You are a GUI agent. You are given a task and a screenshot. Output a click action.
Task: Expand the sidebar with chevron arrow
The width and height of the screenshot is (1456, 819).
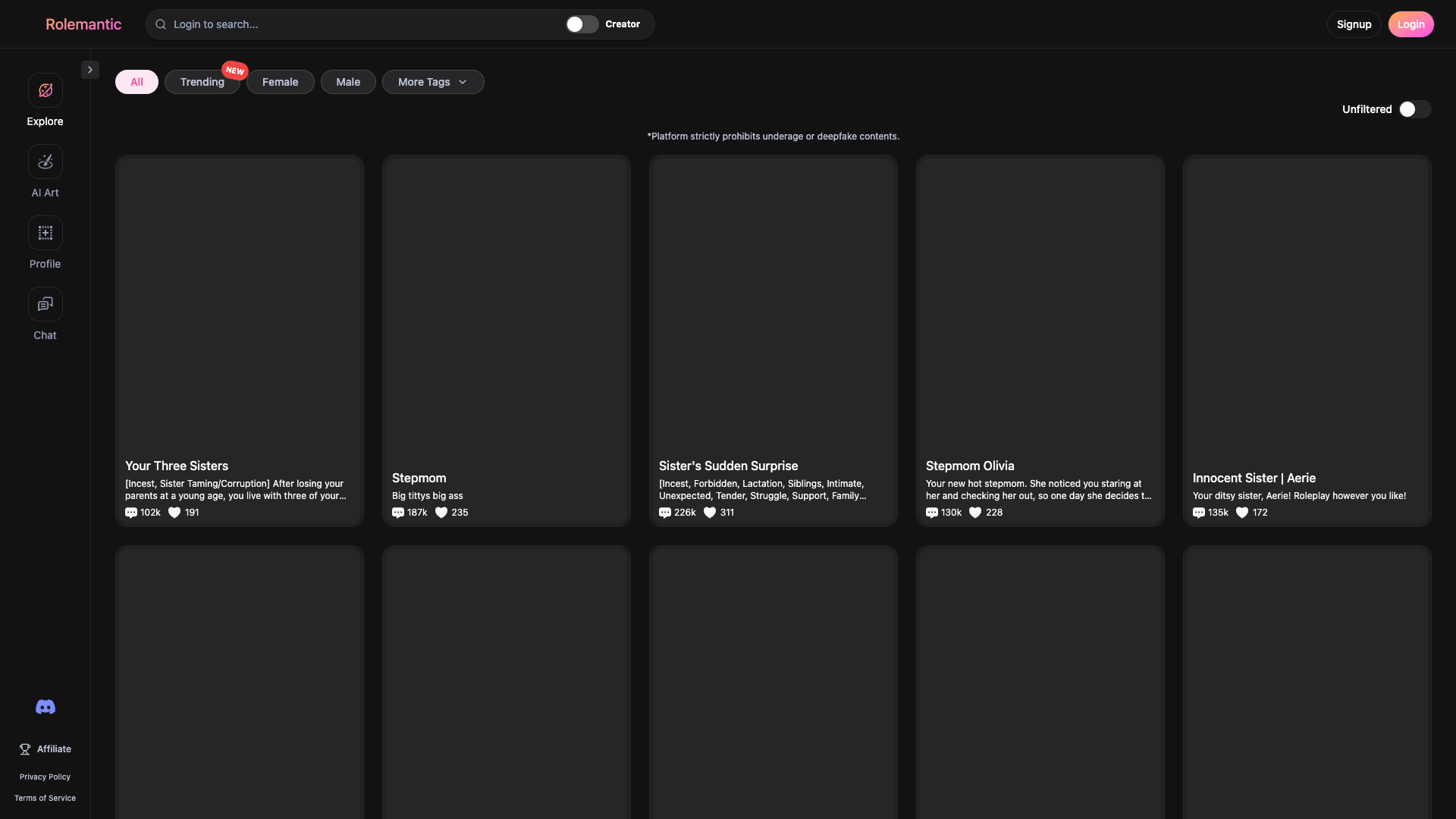click(x=90, y=70)
